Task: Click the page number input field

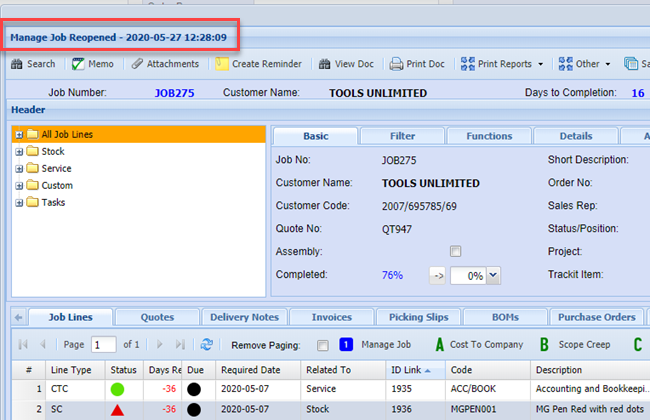Action: coord(103,344)
